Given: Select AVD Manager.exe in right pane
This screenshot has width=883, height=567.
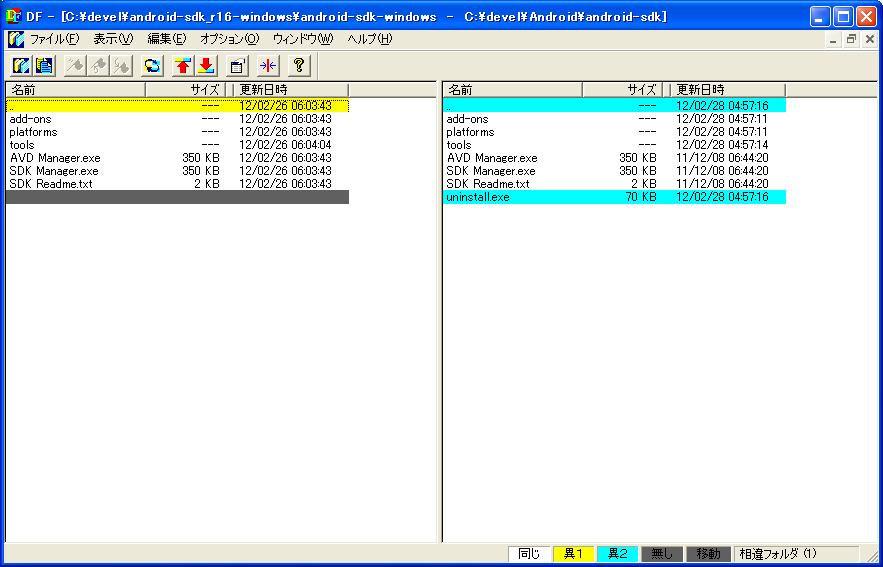Looking at the screenshot, I should 614,158.
